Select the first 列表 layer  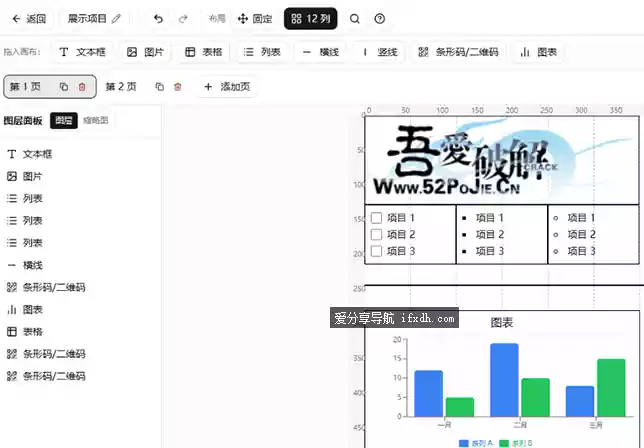click(80, 199)
